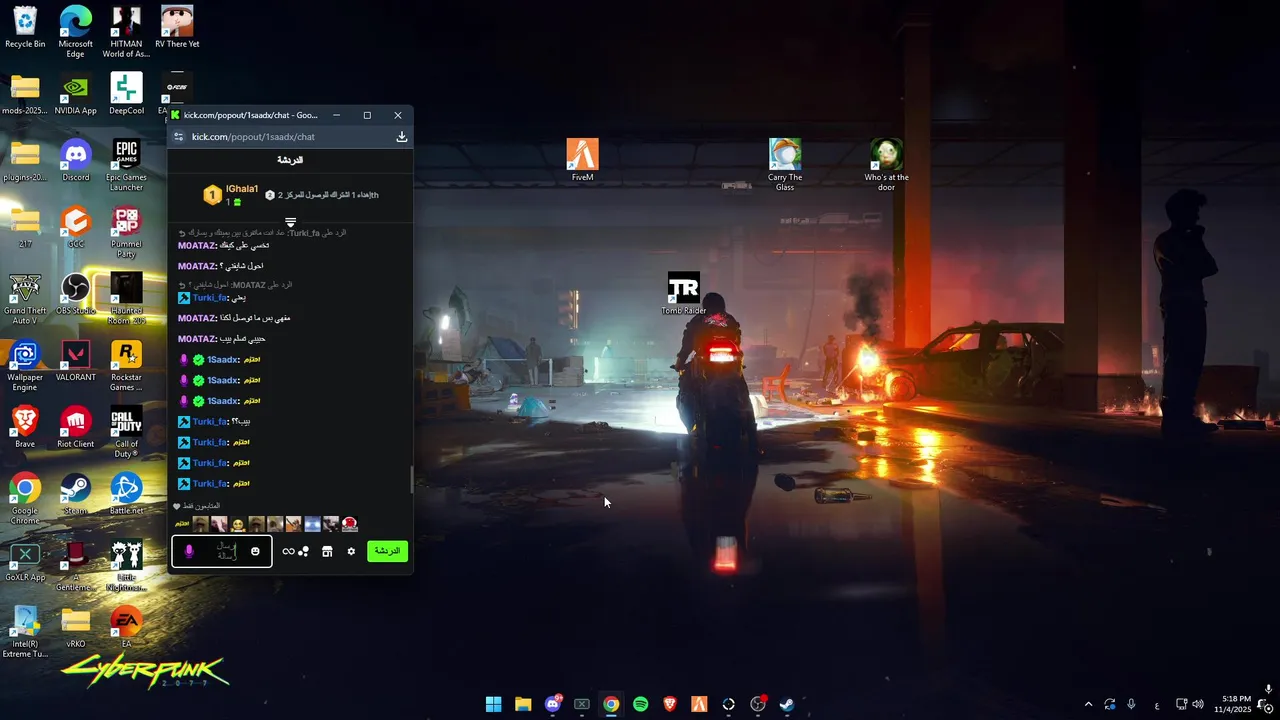
Task: Open the volume control in system tray
Action: pos(1198,704)
